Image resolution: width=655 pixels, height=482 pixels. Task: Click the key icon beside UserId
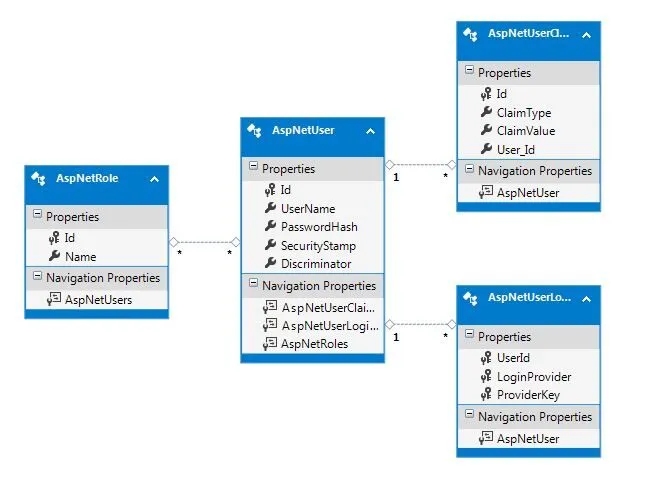pyautogui.click(x=486, y=358)
